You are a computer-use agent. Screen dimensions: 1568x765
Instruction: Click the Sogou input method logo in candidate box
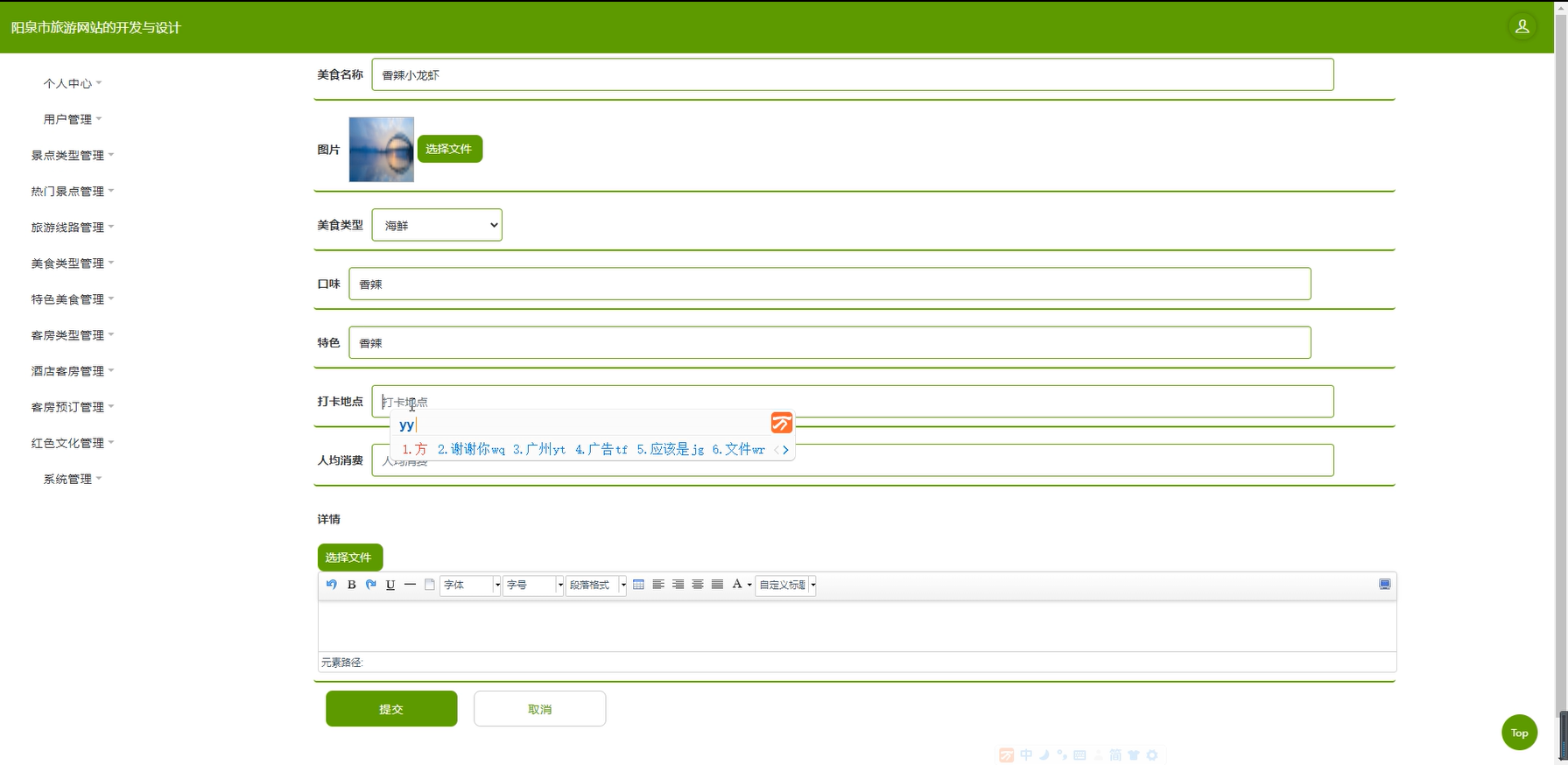tap(781, 424)
